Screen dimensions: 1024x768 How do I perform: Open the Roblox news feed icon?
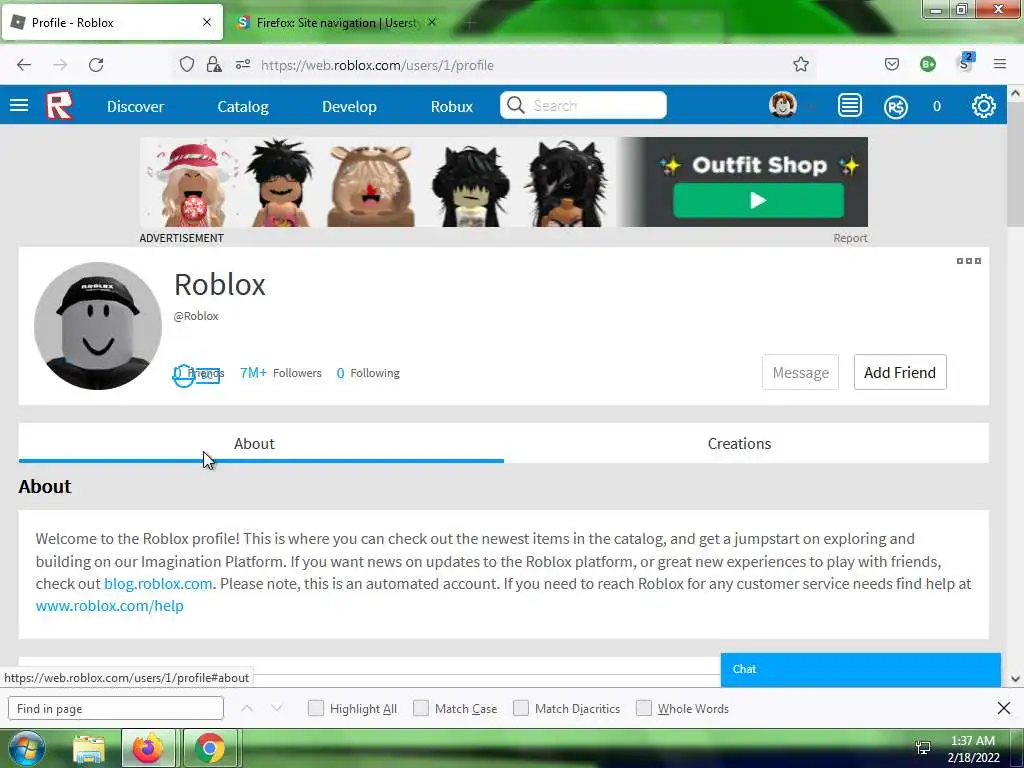pyautogui.click(x=850, y=105)
